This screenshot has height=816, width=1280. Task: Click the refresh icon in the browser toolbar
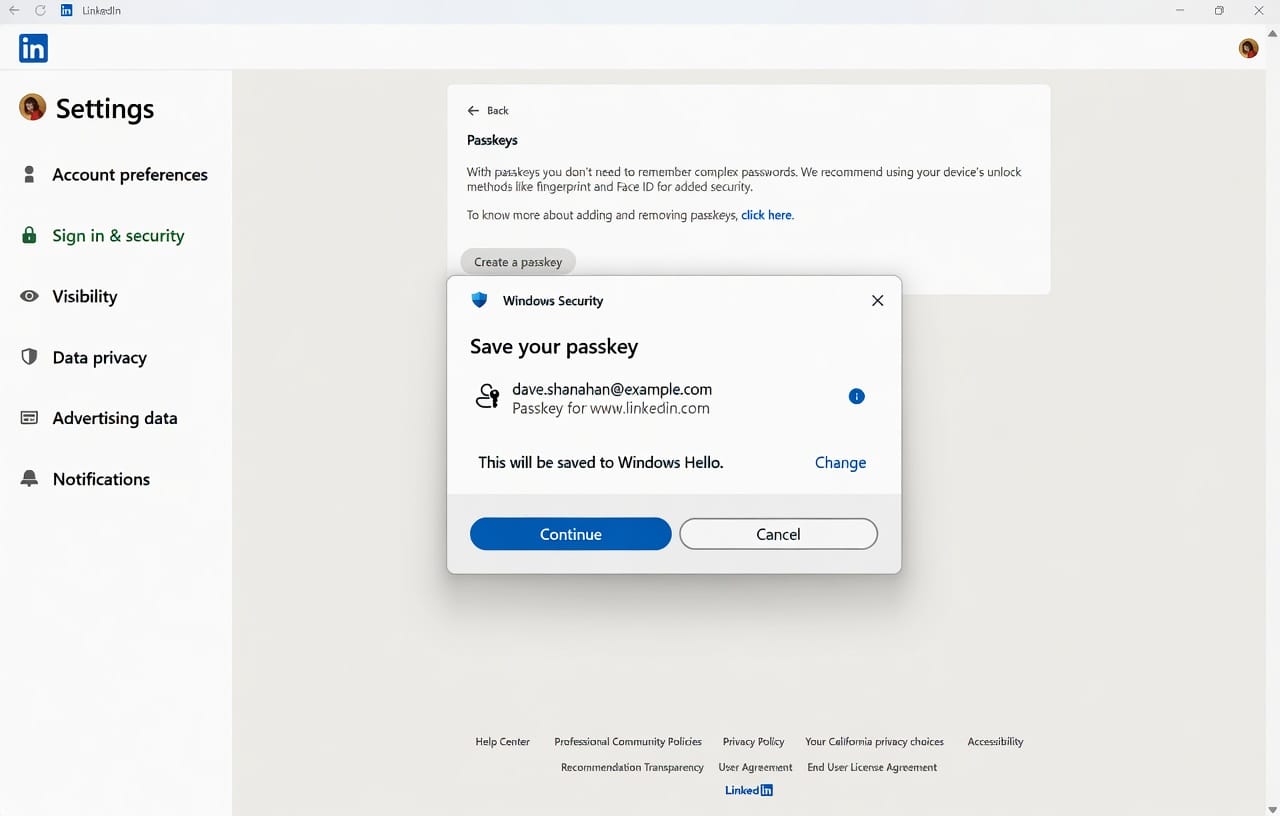[x=40, y=10]
